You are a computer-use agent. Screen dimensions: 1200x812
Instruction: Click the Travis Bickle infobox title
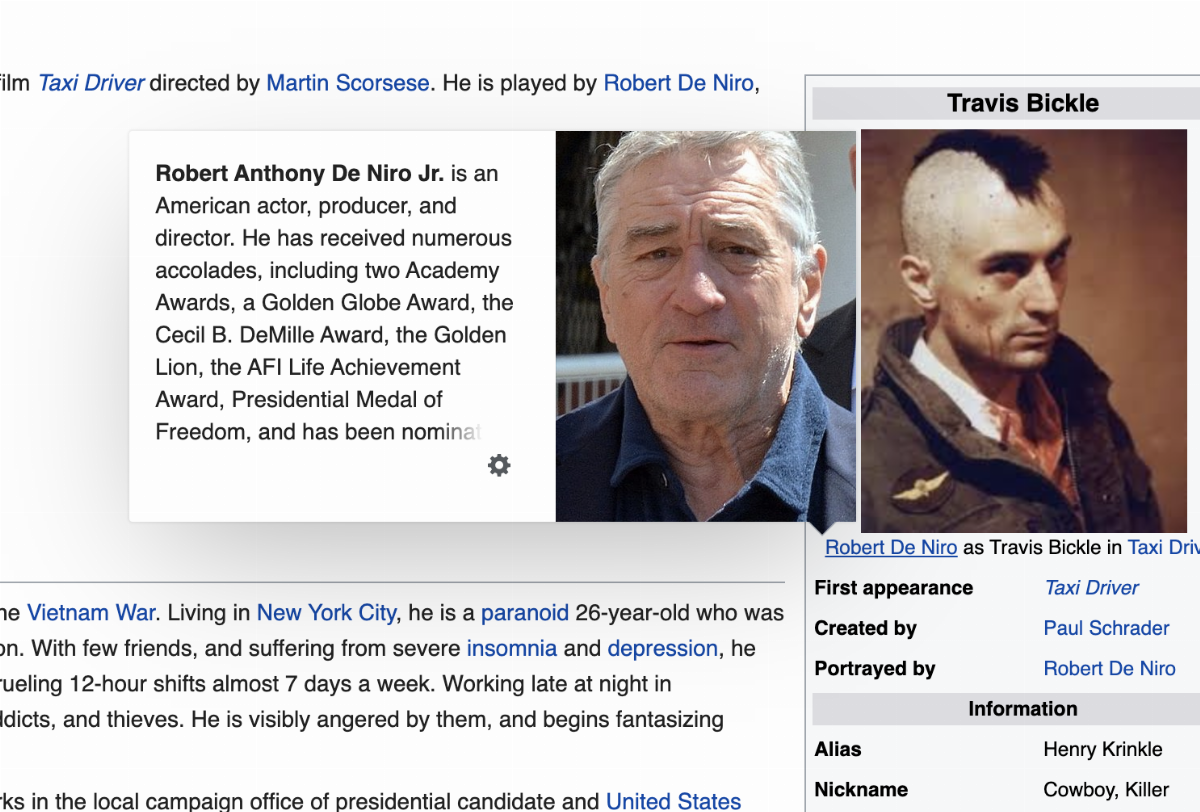(x=1022, y=103)
